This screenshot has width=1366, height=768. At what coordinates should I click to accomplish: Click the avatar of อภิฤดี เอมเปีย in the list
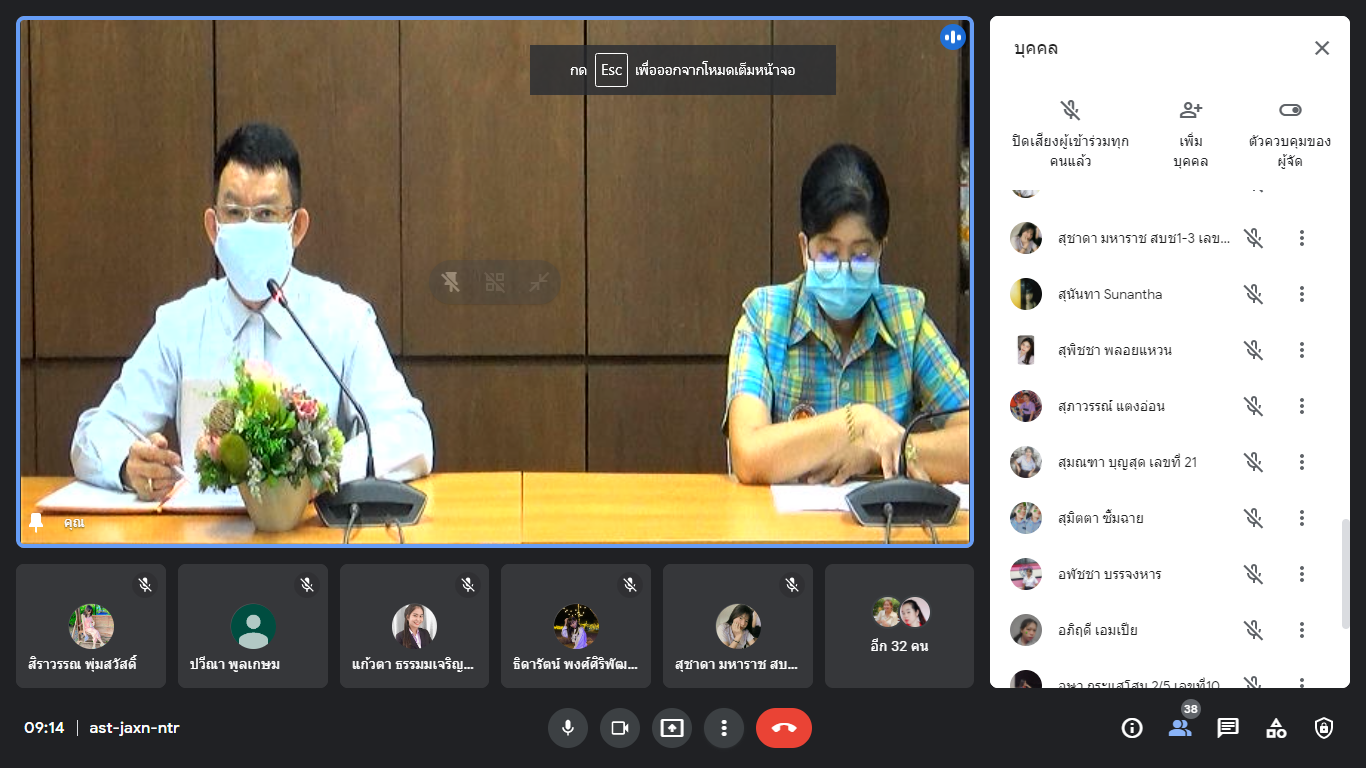[x=1026, y=630]
